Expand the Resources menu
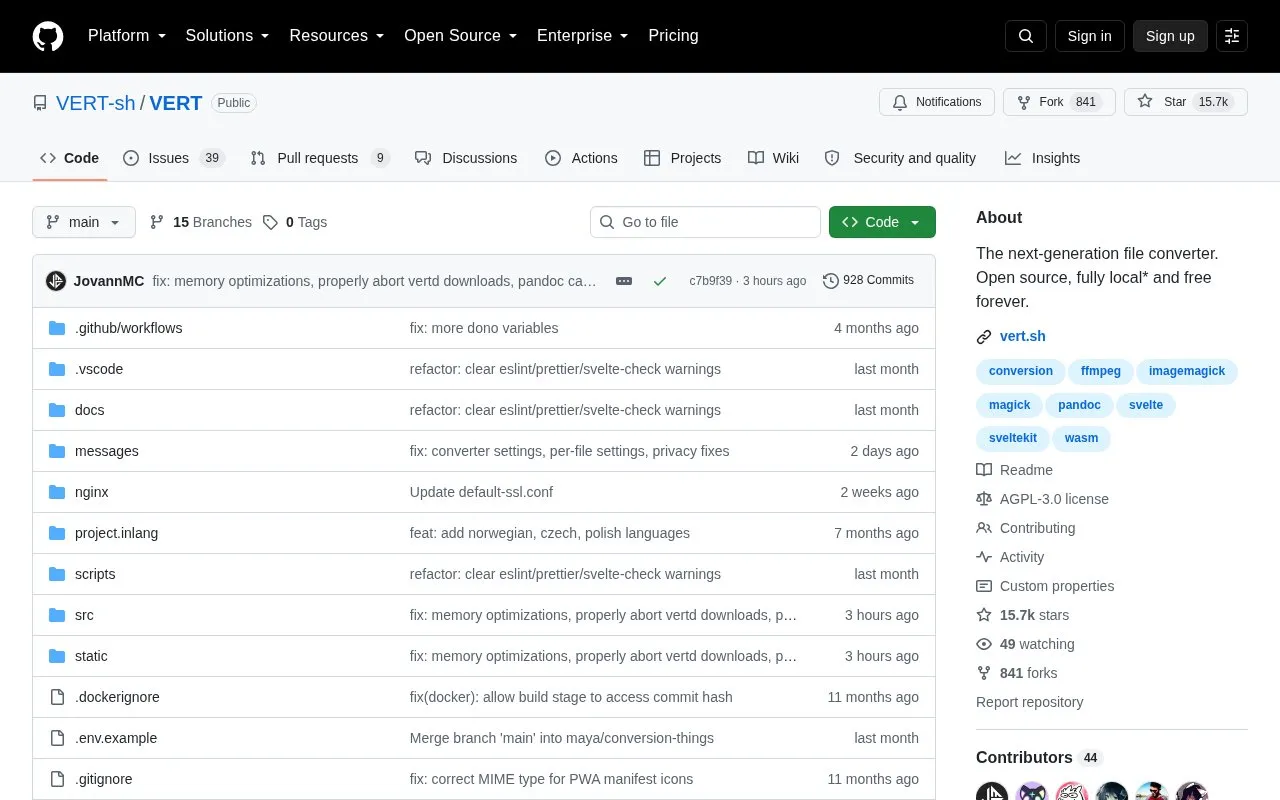 pos(337,36)
